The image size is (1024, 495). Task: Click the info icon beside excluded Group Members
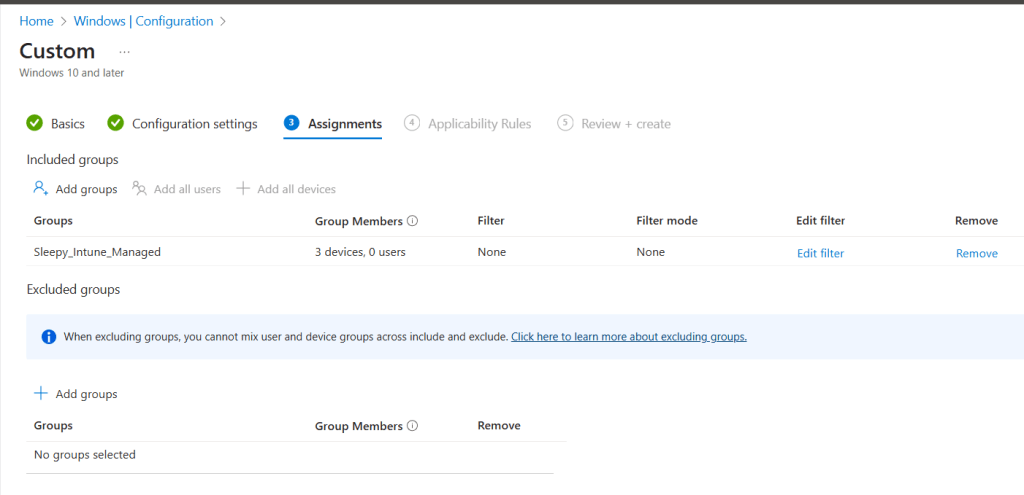pyautogui.click(x=412, y=426)
